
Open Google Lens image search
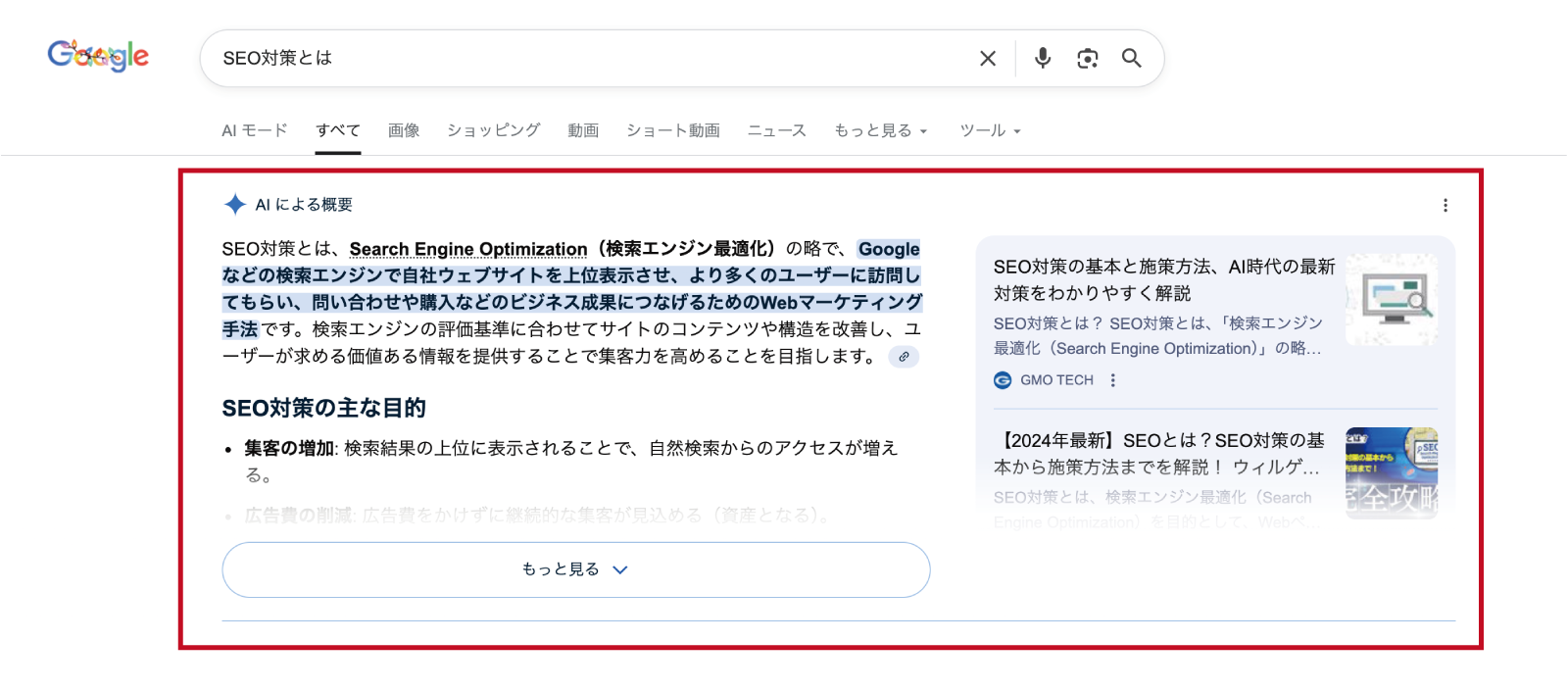point(1087,59)
